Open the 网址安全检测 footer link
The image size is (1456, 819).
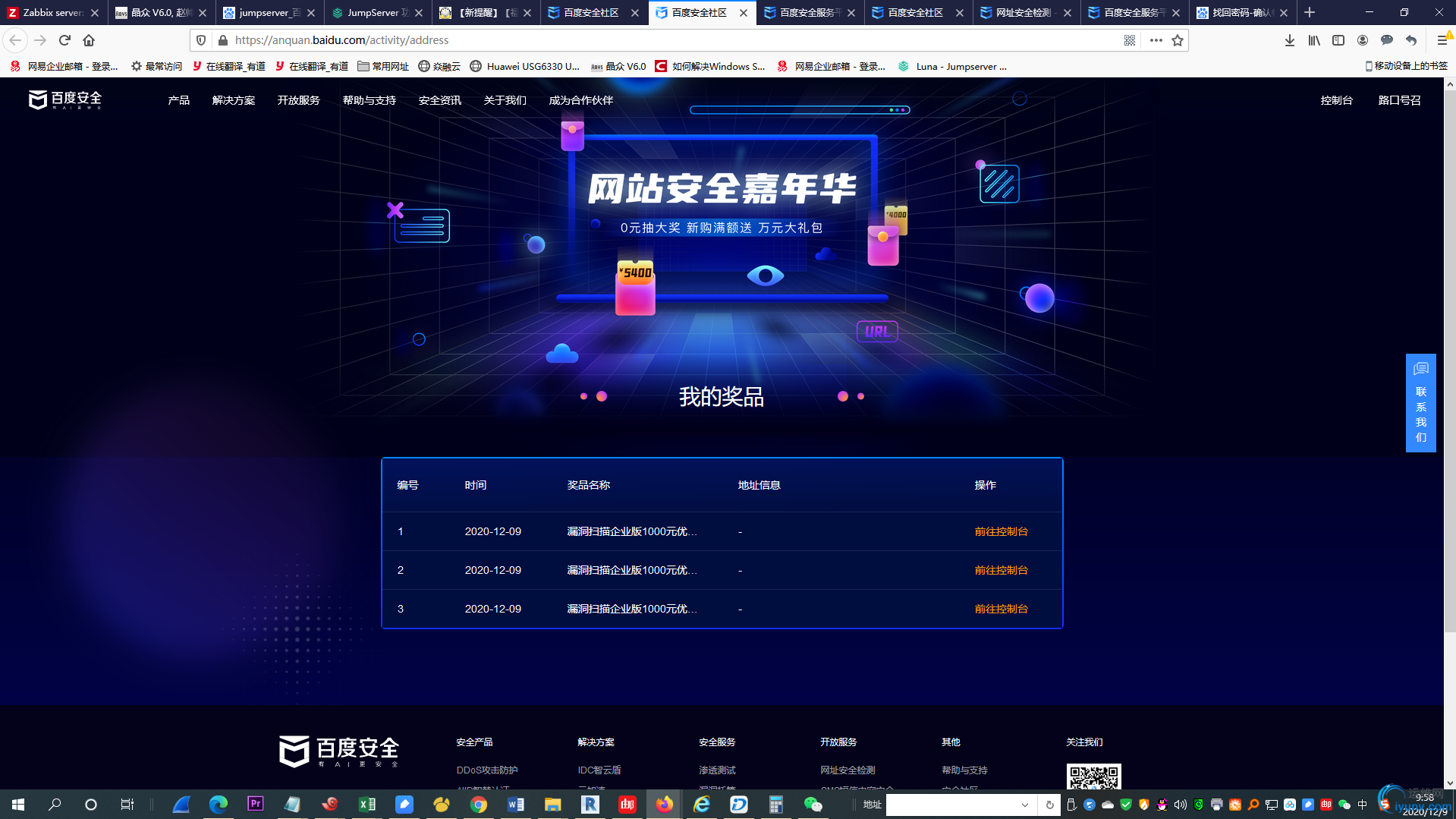pos(847,770)
